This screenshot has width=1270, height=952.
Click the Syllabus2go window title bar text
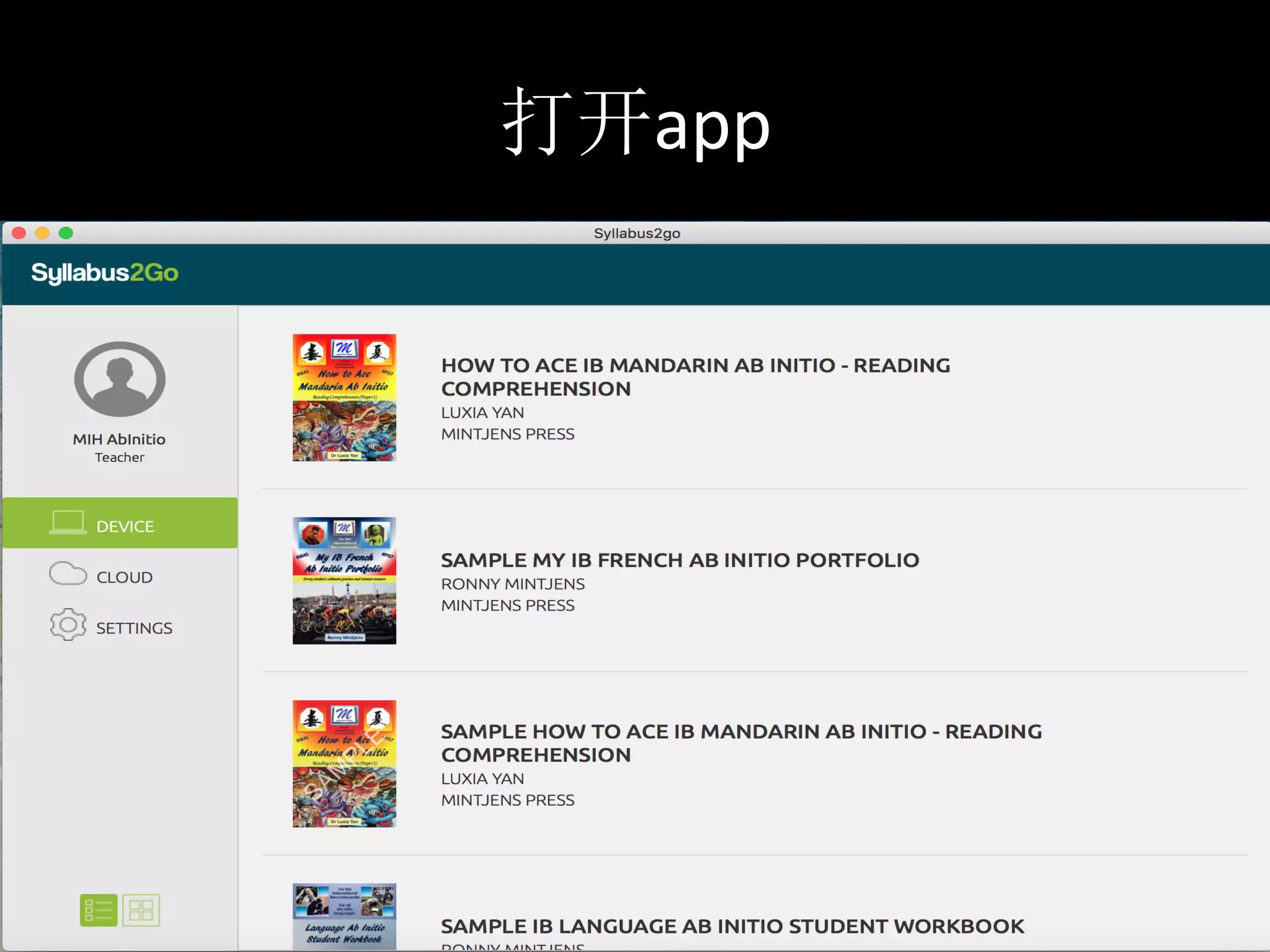(637, 234)
